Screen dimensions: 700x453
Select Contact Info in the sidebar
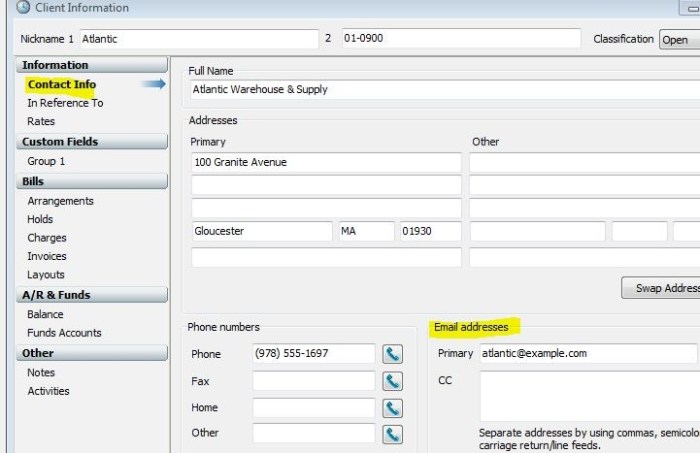pos(62,84)
